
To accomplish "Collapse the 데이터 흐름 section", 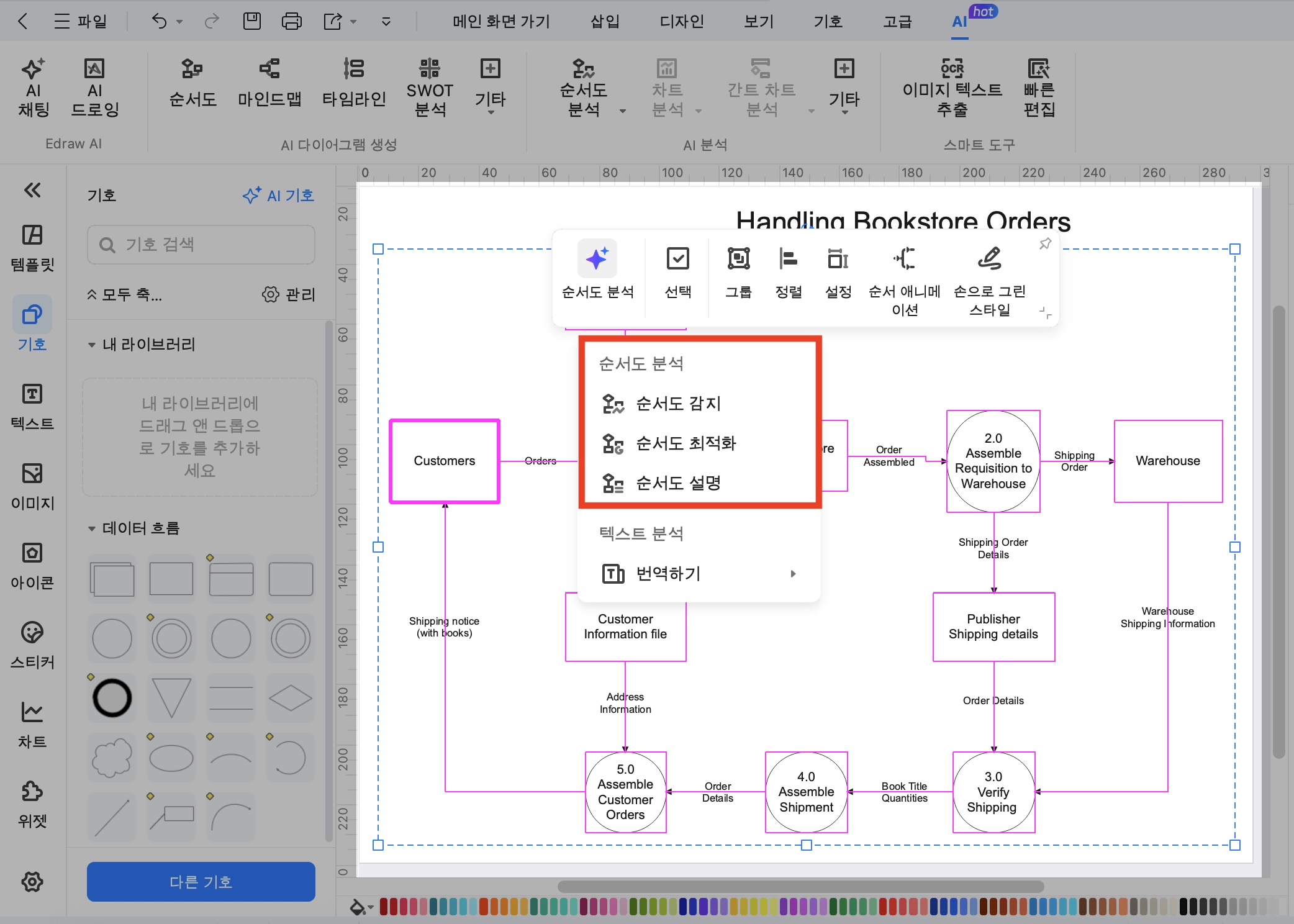I will [92, 528].
